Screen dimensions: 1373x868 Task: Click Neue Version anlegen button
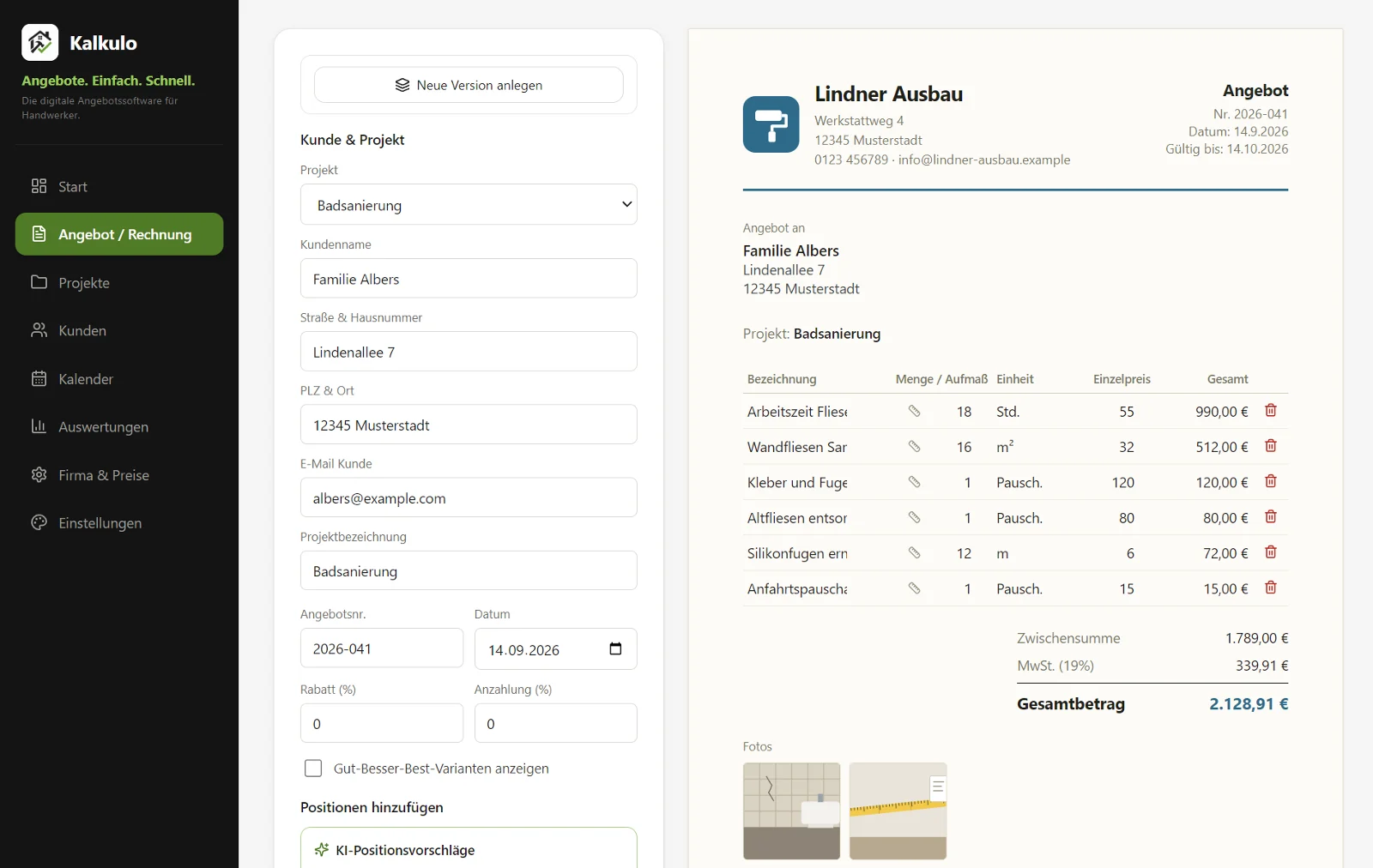(x=469, y=85)
